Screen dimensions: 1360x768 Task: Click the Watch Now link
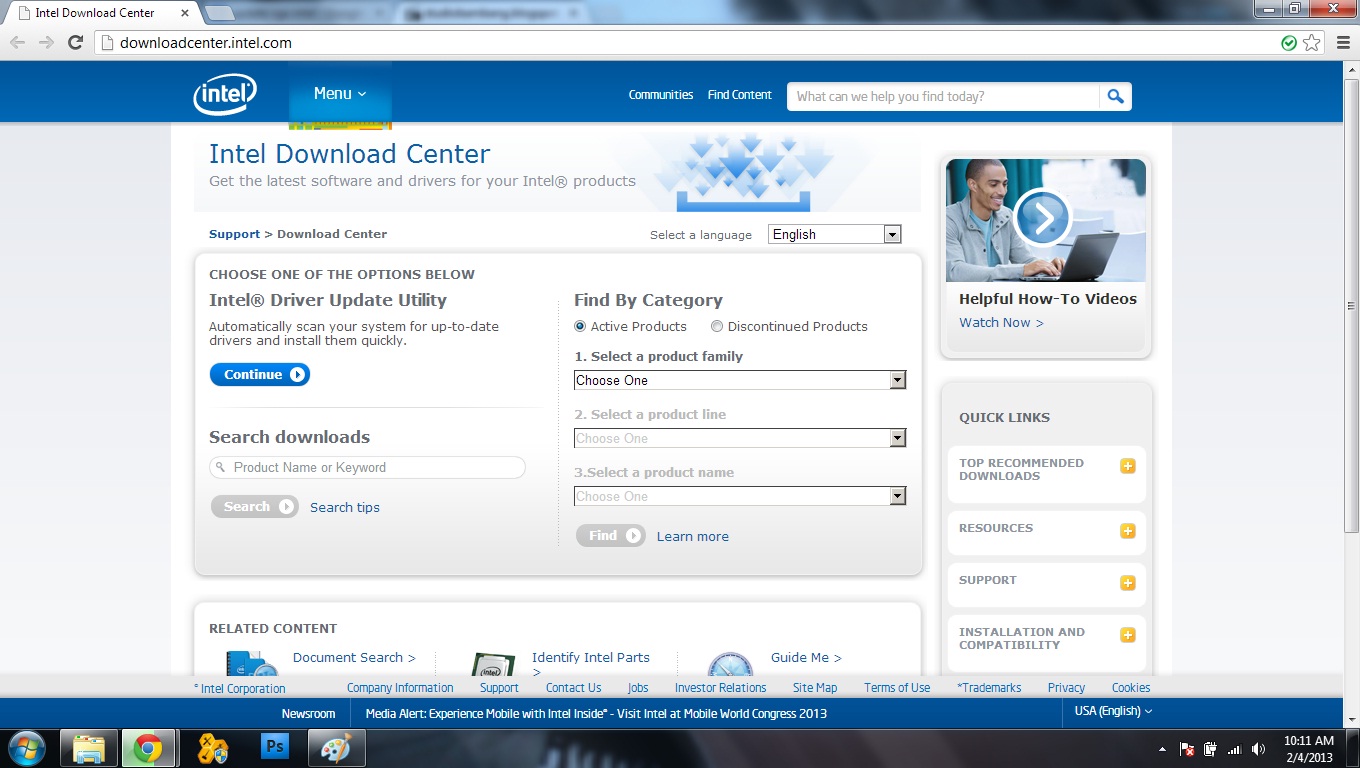tap(1001, 322)
